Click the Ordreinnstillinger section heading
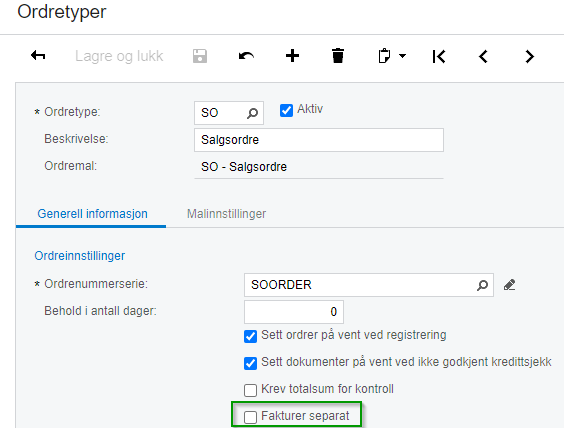564x428 pixels. pos(79,256)
